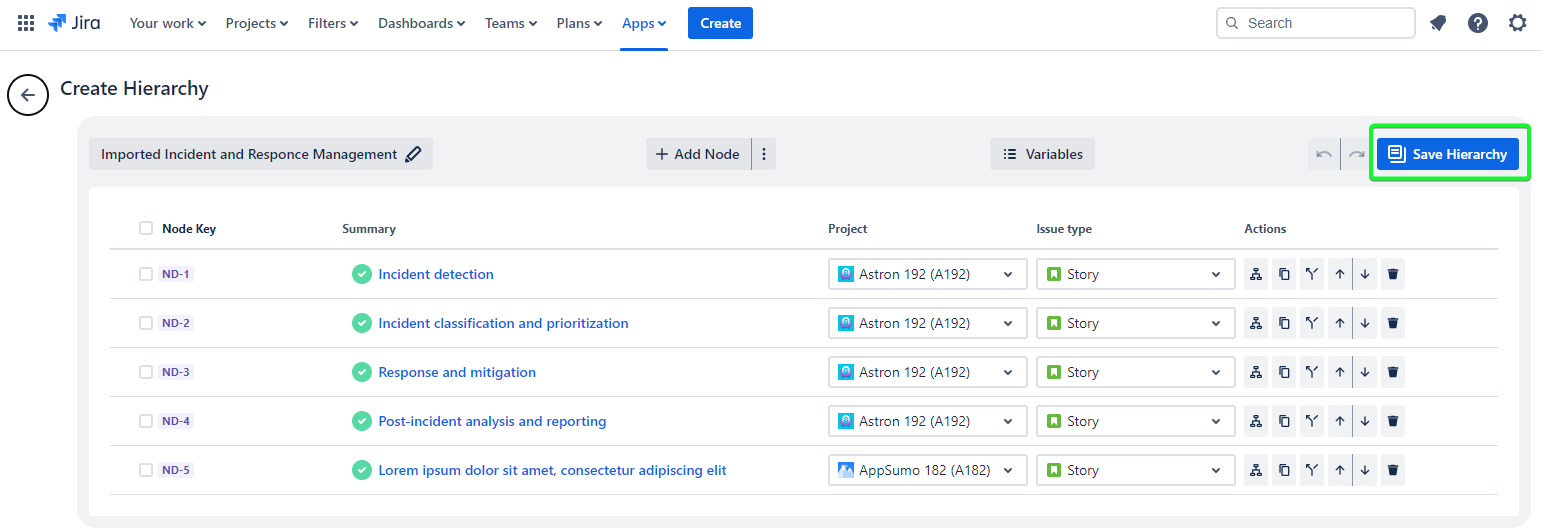Open the Incident detection summary link
Image resolution: width=1542 pixels, height=532 pixels.
click(x=435, y=274)
